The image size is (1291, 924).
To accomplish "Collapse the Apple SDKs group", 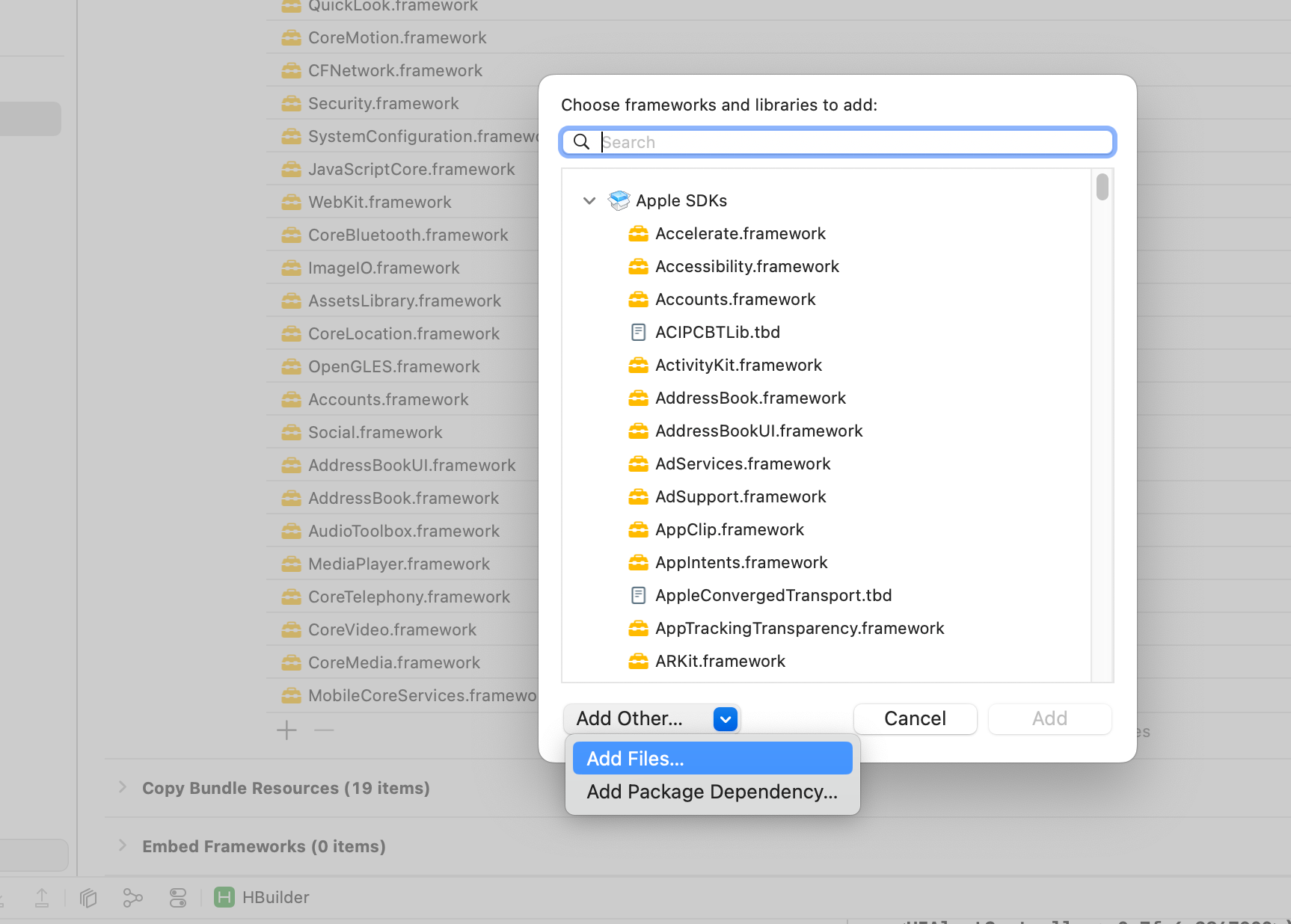I will (589, 200).
